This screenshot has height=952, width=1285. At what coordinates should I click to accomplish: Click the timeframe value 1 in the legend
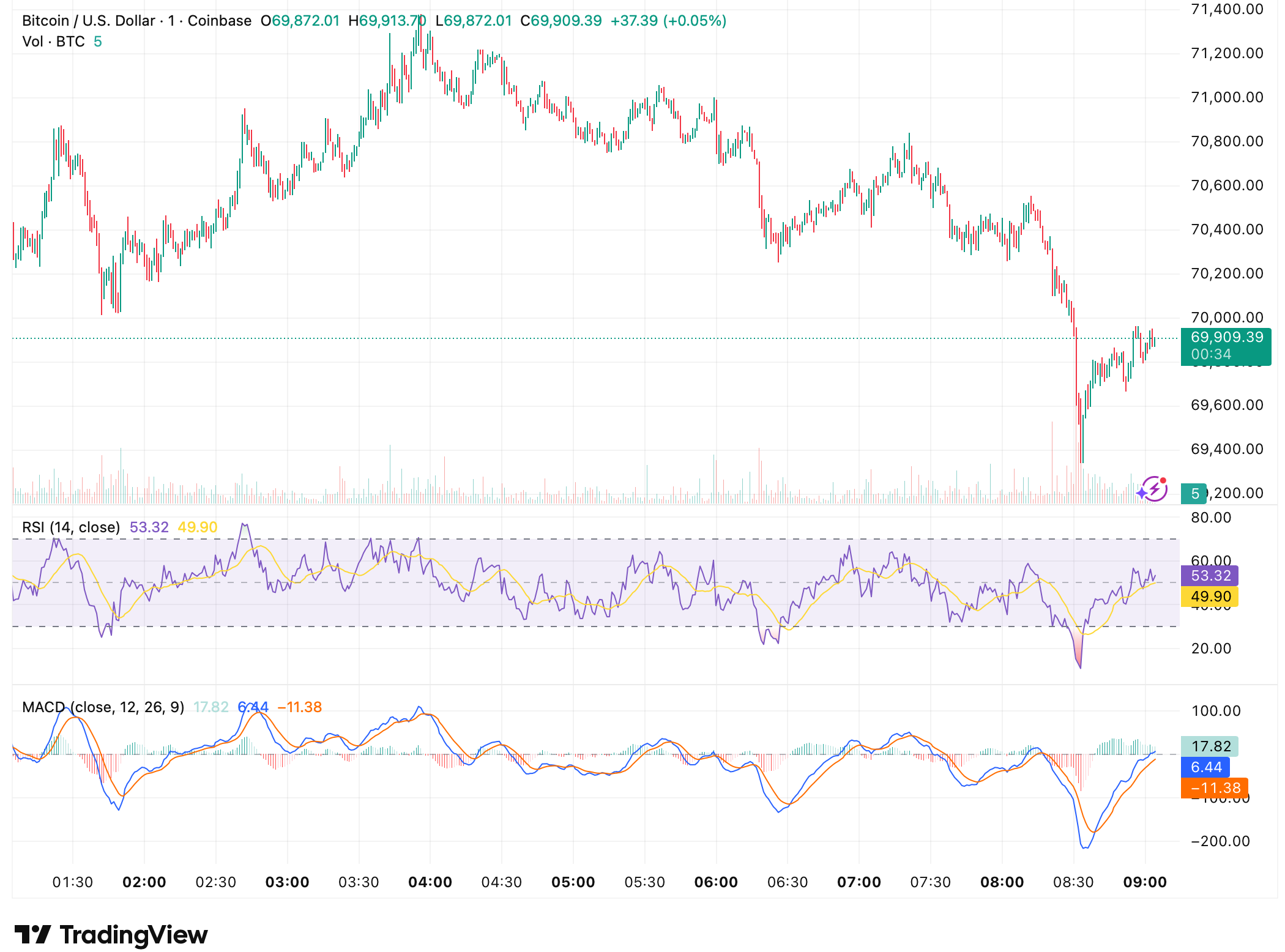point(171,20)
